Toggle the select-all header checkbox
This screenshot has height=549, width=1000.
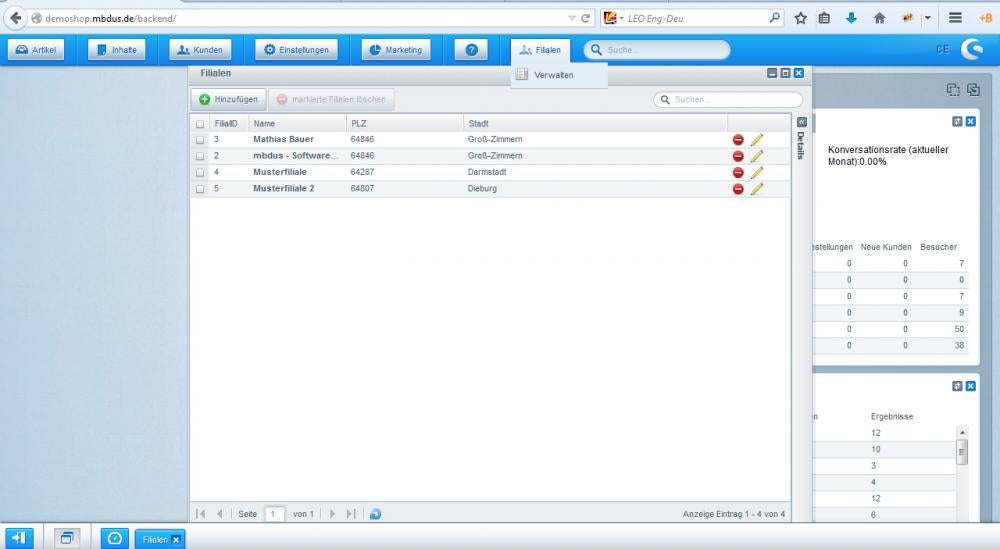200,124
